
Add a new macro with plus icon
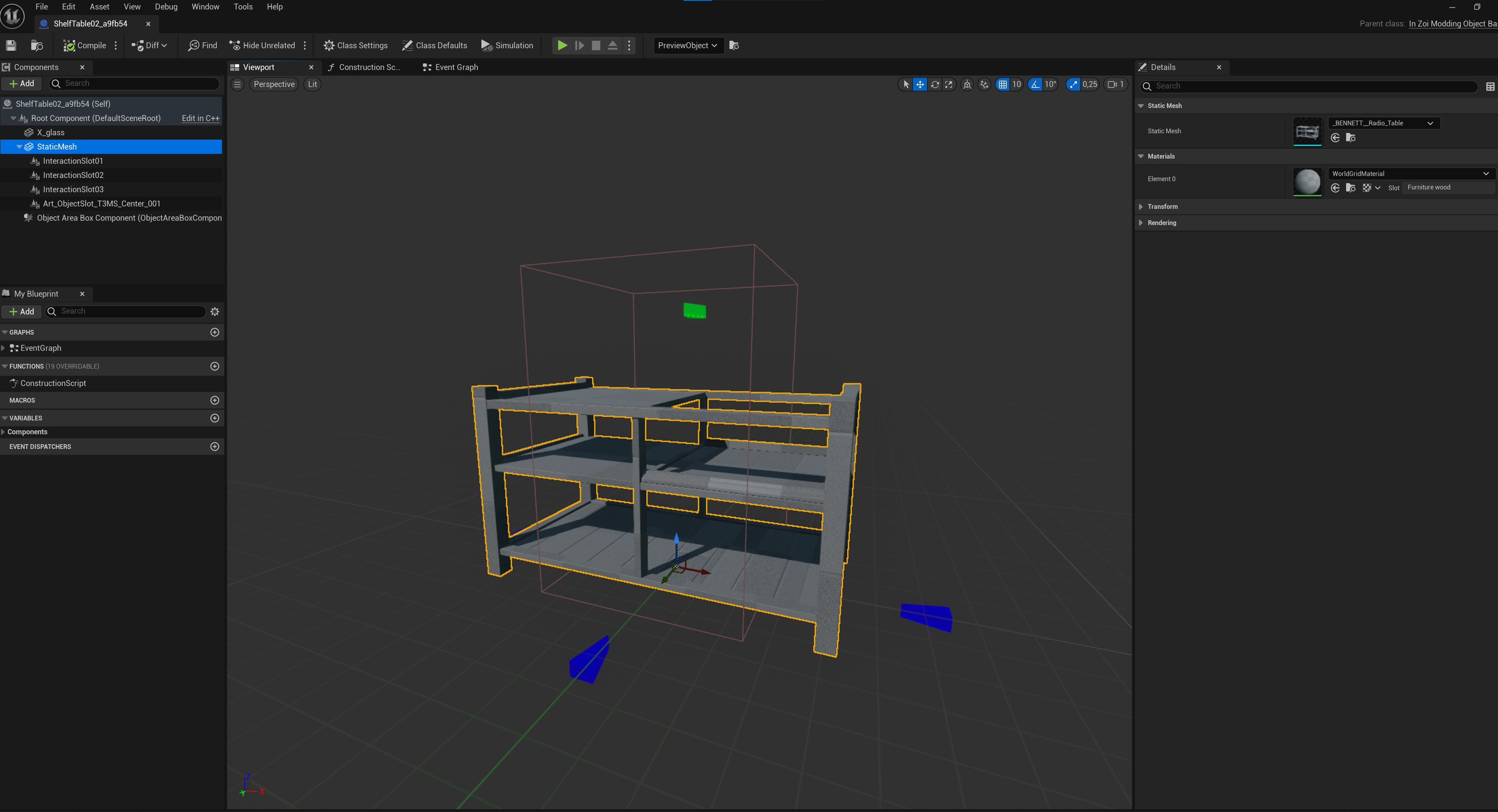point(214,400)
